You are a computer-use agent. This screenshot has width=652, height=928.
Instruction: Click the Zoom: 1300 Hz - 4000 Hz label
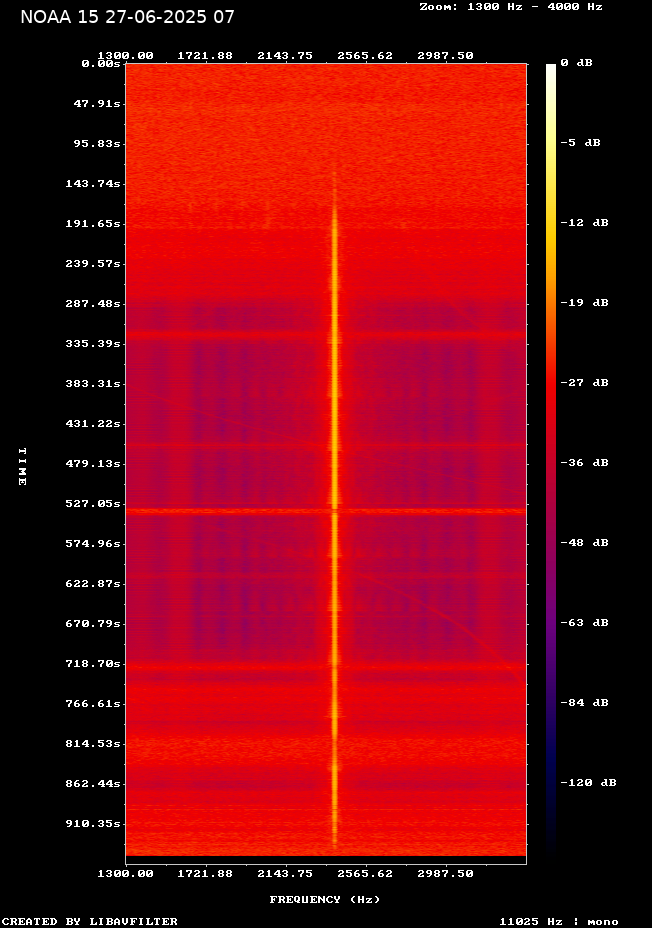click(x=511, y=7)
